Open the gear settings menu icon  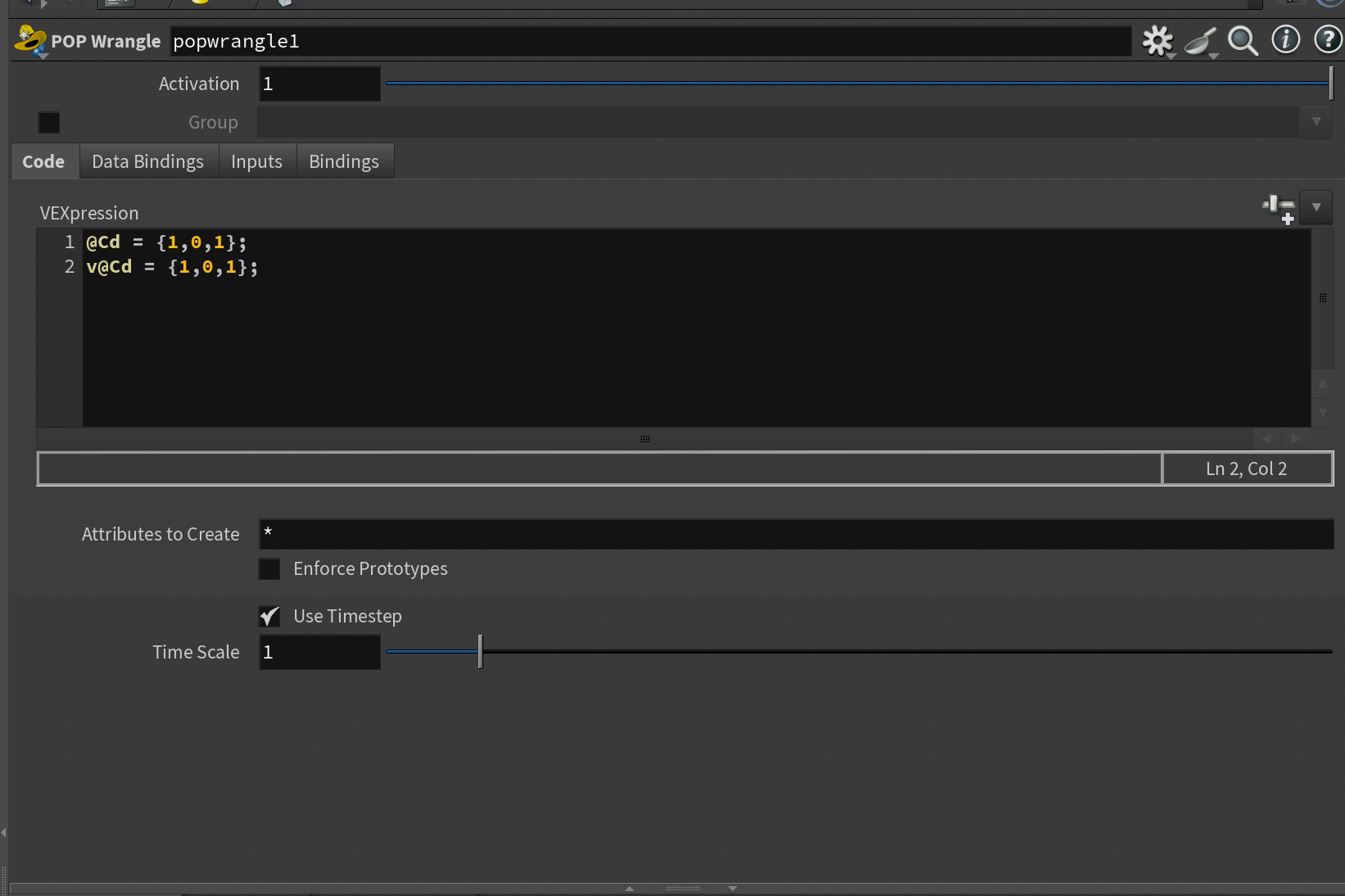pos(1157,40)
